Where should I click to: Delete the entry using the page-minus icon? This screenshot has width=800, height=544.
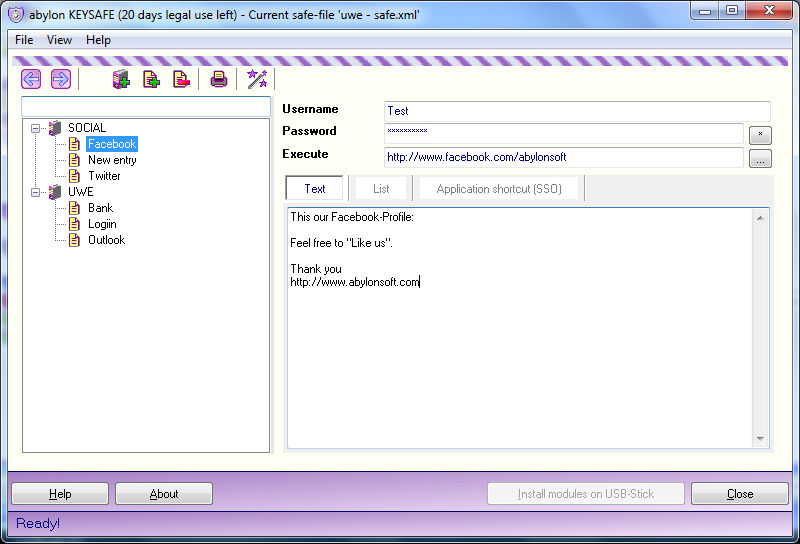coord(181,79)
